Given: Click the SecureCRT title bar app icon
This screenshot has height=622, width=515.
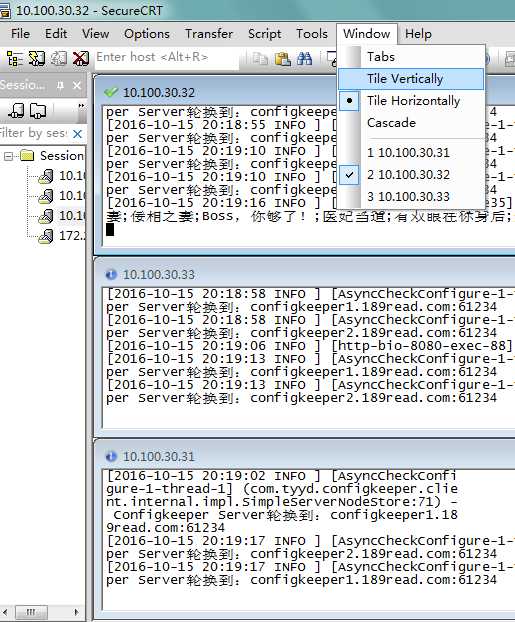Looking at the screenshot, I should (5, 11).
